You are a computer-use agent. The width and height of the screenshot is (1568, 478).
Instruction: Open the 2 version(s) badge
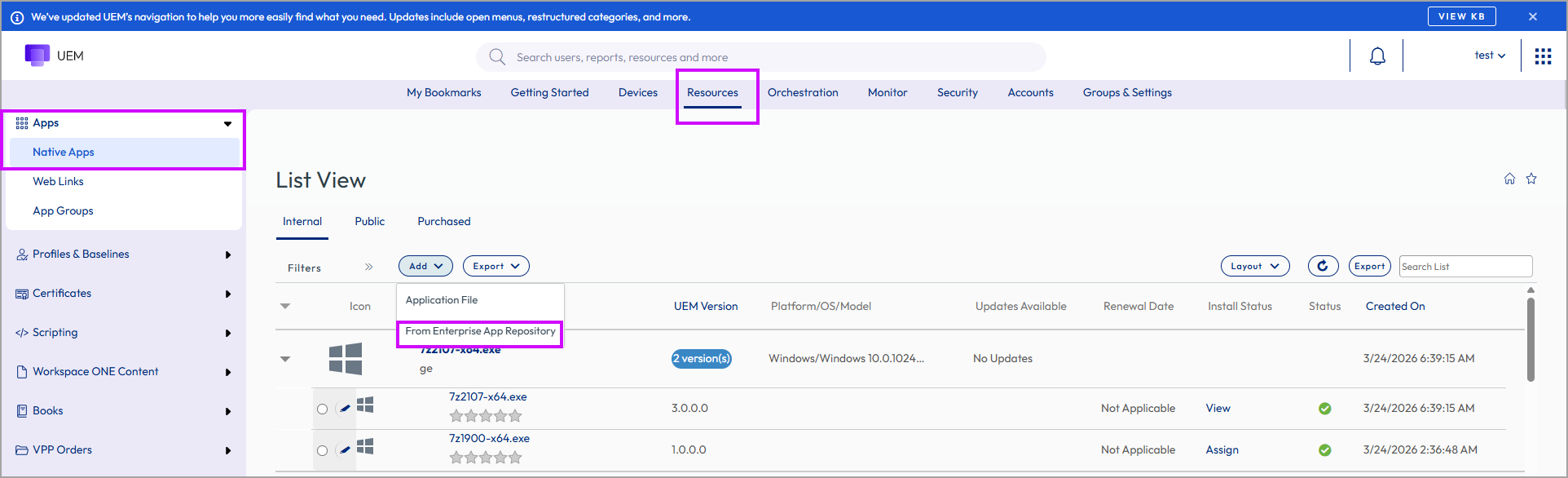(x=702, y=358)
